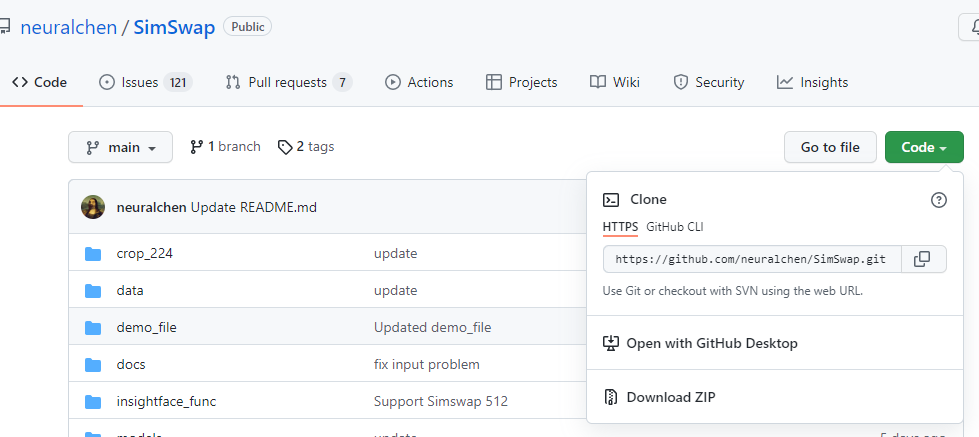Open the crop_224 folder
This screenshot has width=979, height=437.
(x=145, y=253)
